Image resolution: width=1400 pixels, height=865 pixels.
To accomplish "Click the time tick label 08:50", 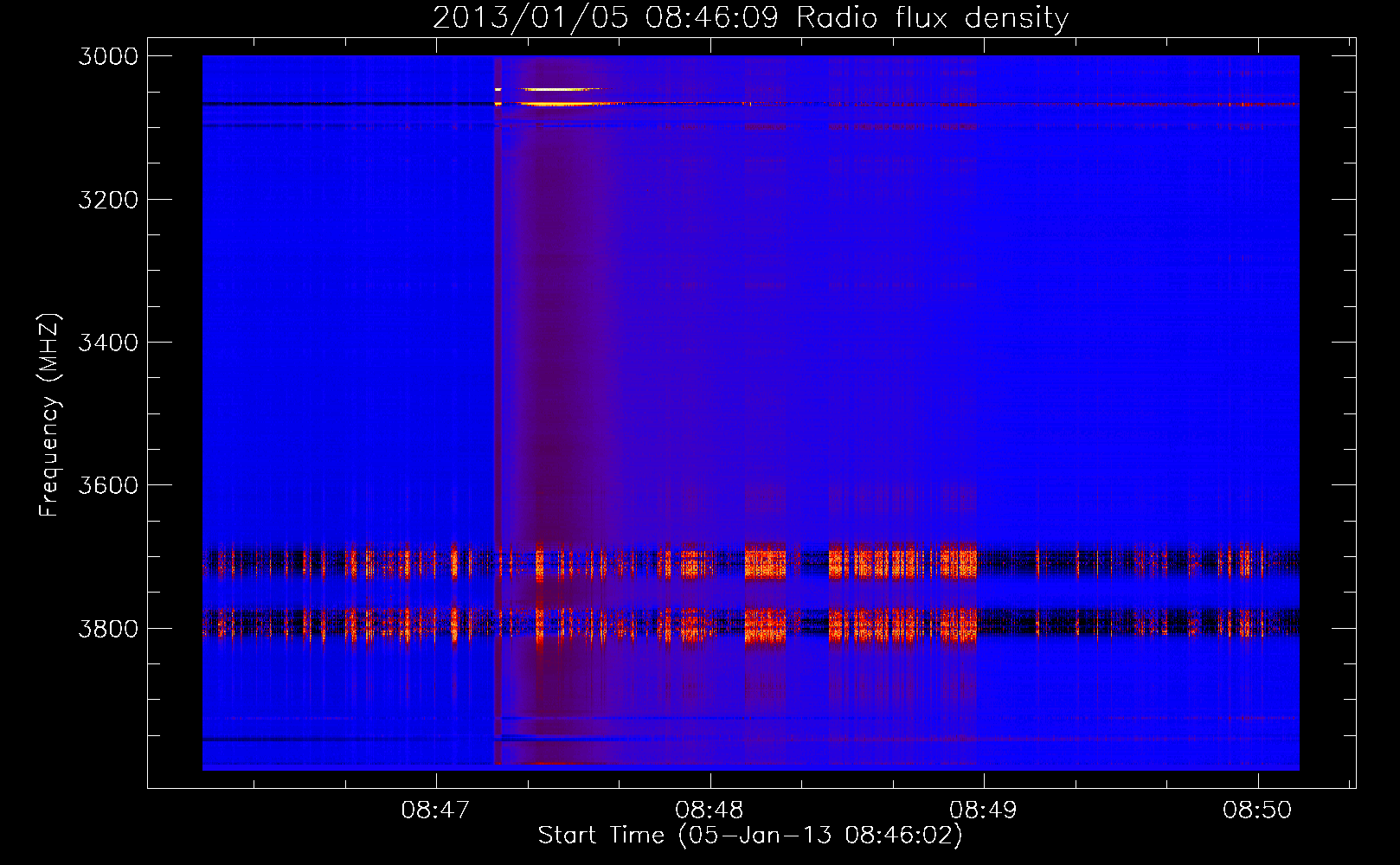I will [1257, 811].
